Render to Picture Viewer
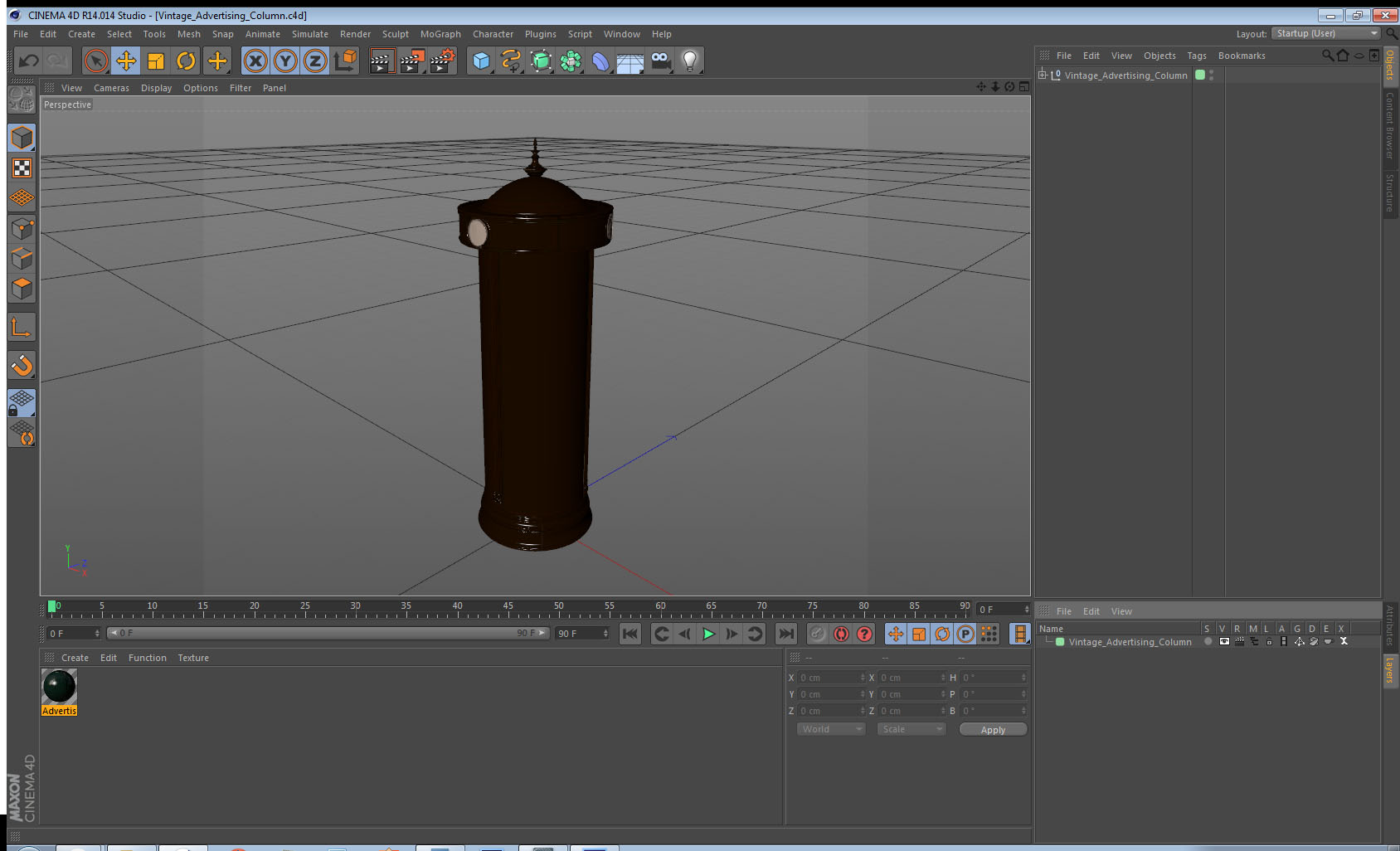The width and height of the screenshot is (1400, 851). pos(412,61)
